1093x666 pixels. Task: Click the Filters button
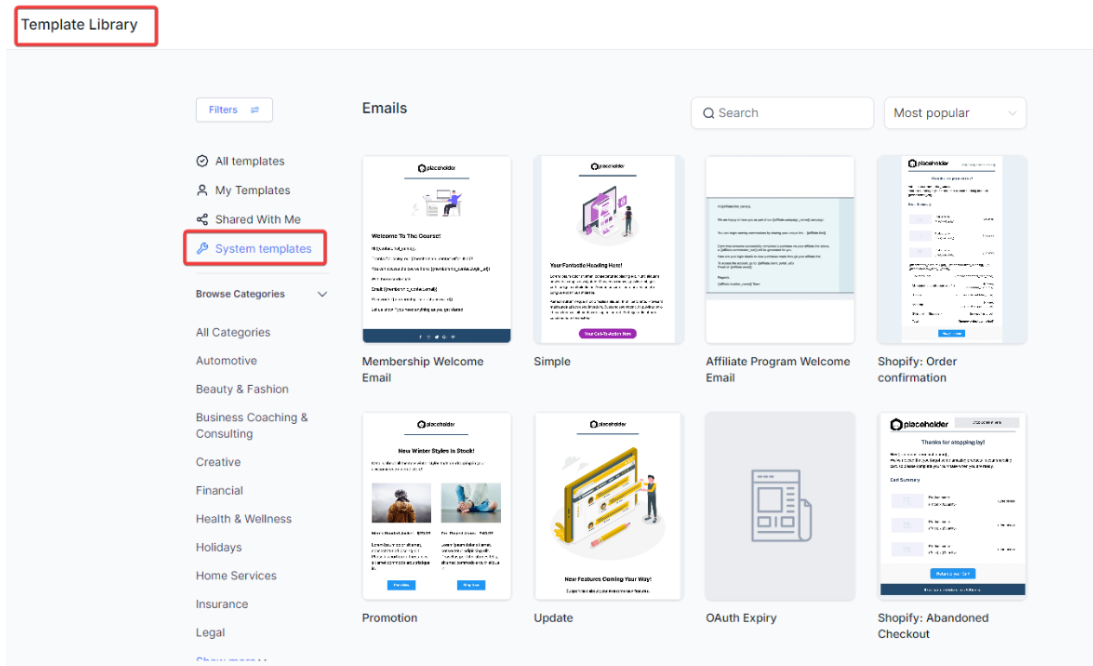coord(234,110)
